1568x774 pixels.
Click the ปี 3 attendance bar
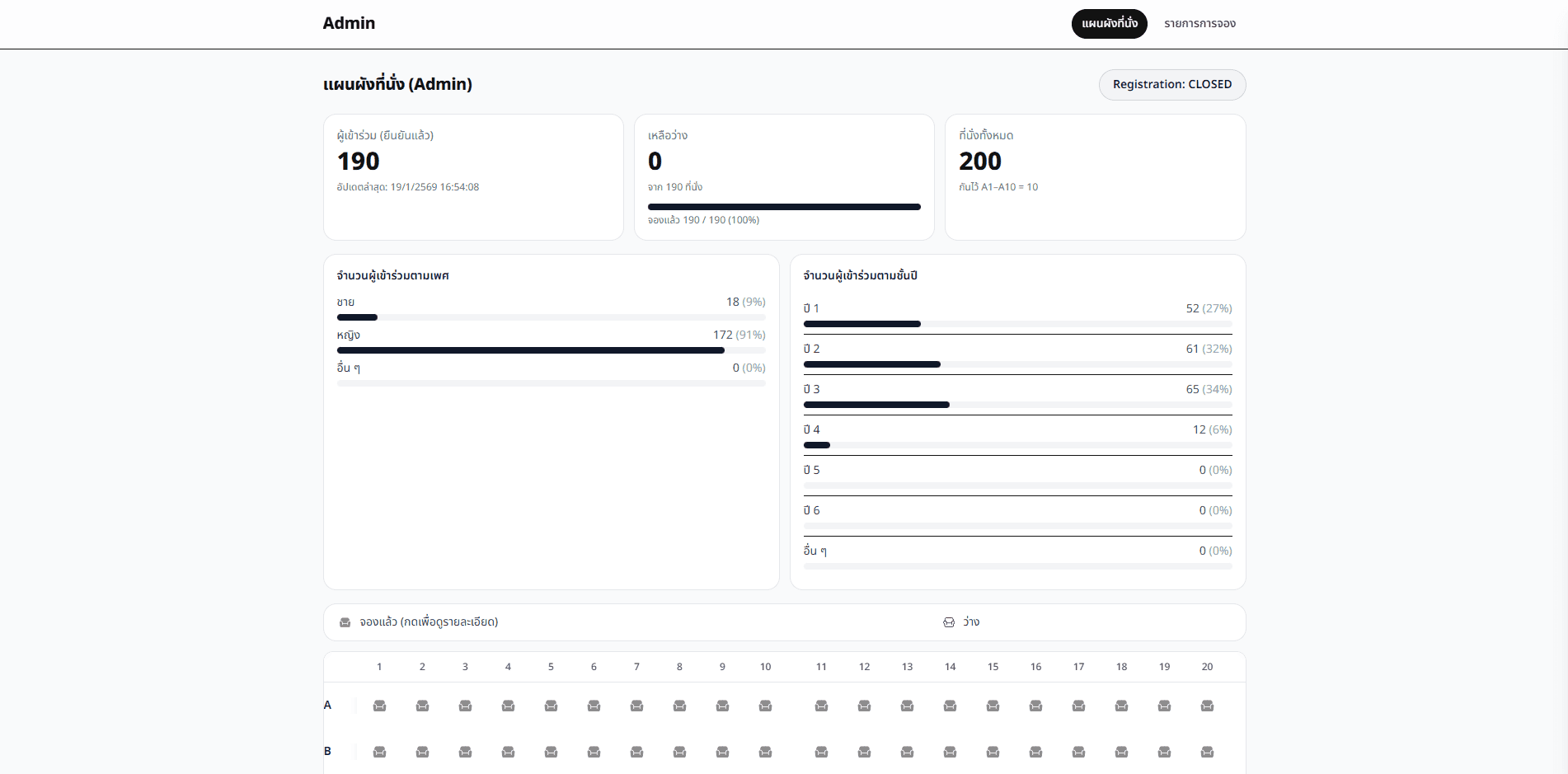pyautogui.click(x=1017, y=405)
